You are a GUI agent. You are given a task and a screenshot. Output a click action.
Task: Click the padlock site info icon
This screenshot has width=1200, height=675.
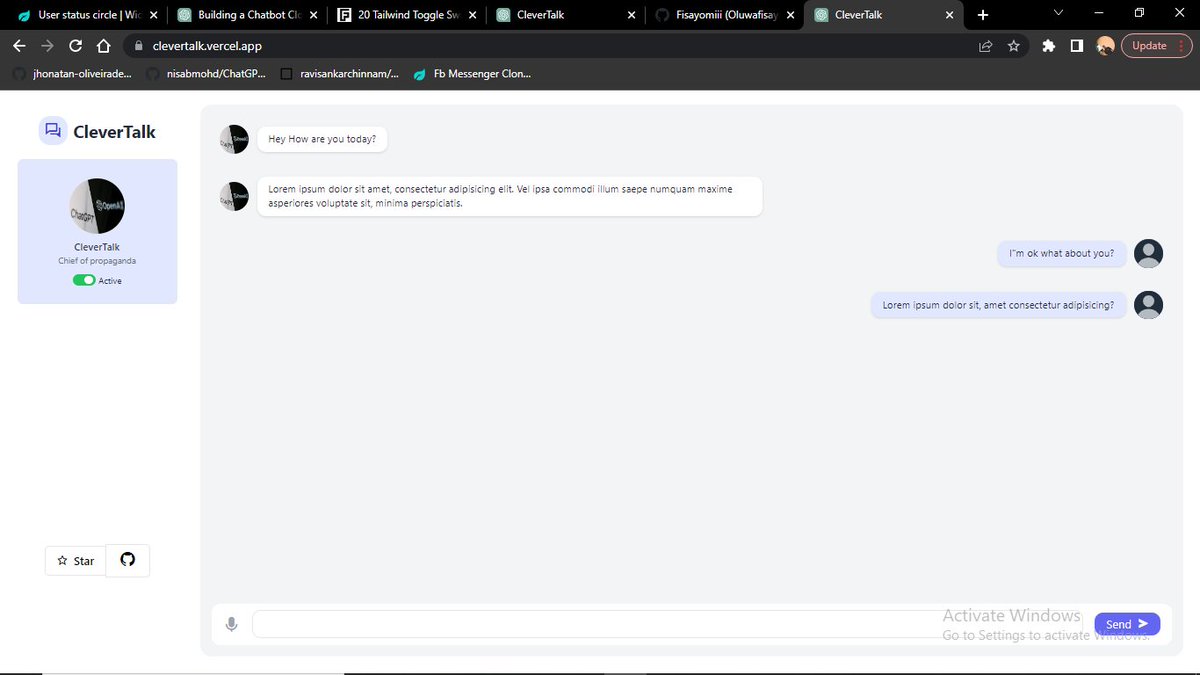(x=138, y=46)
